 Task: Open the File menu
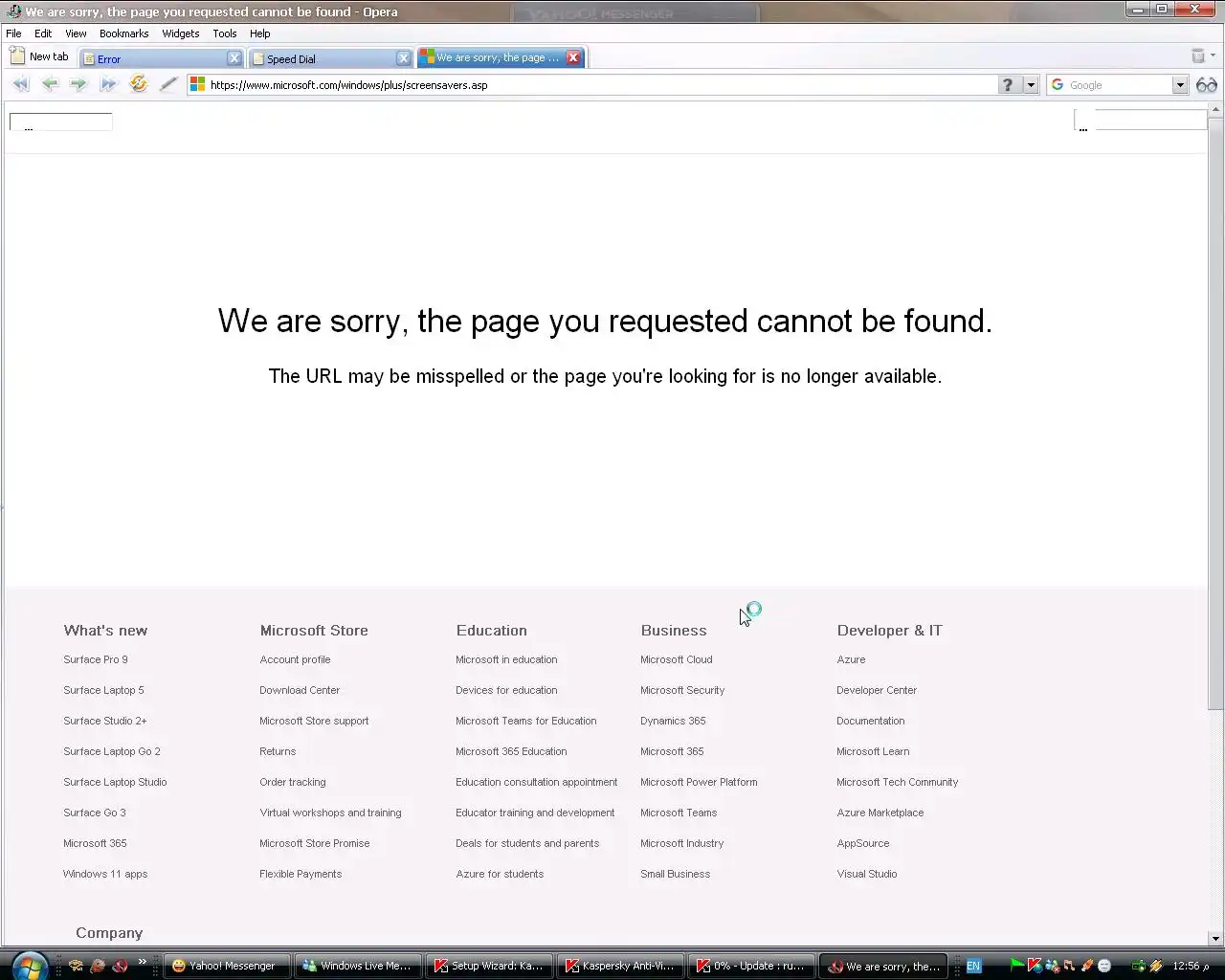point(13,33)
